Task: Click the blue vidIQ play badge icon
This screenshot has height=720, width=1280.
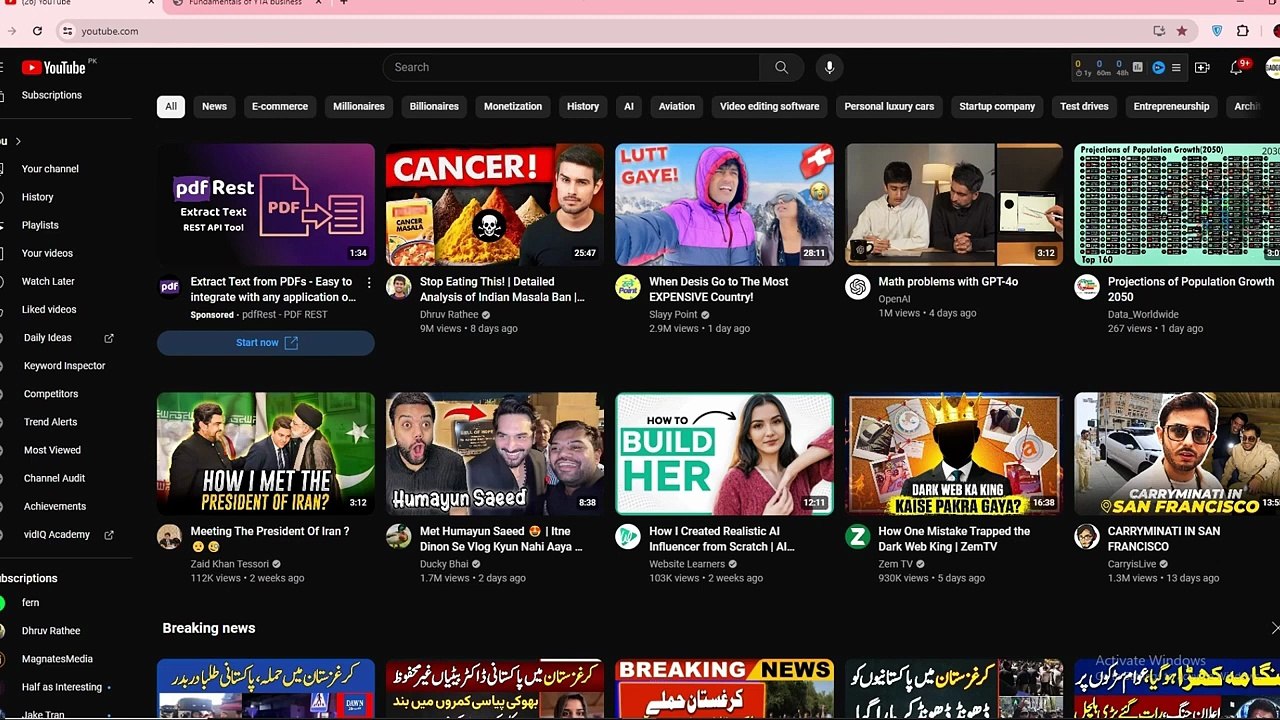Action: pyautogui.click(x=1159, y=68)
